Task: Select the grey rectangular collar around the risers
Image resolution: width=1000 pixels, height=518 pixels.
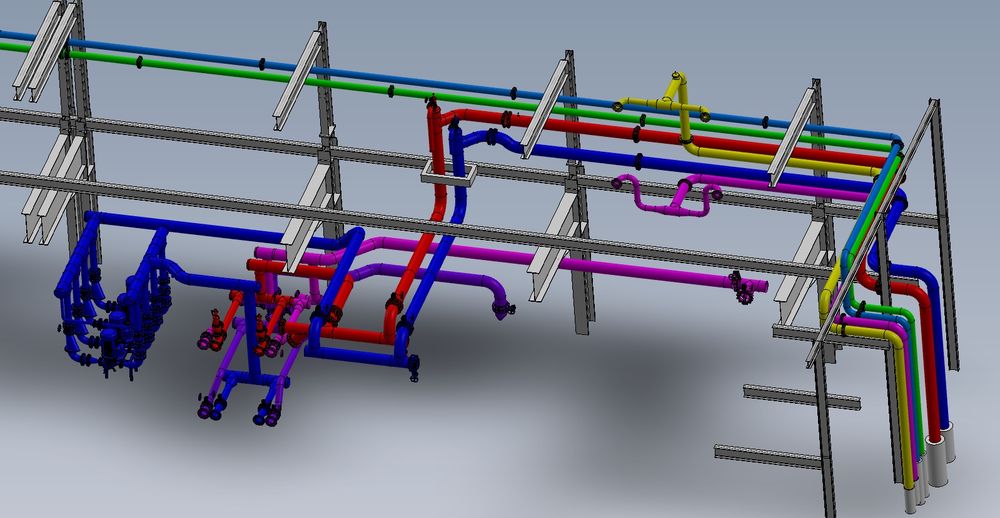Action: (446, 177)
